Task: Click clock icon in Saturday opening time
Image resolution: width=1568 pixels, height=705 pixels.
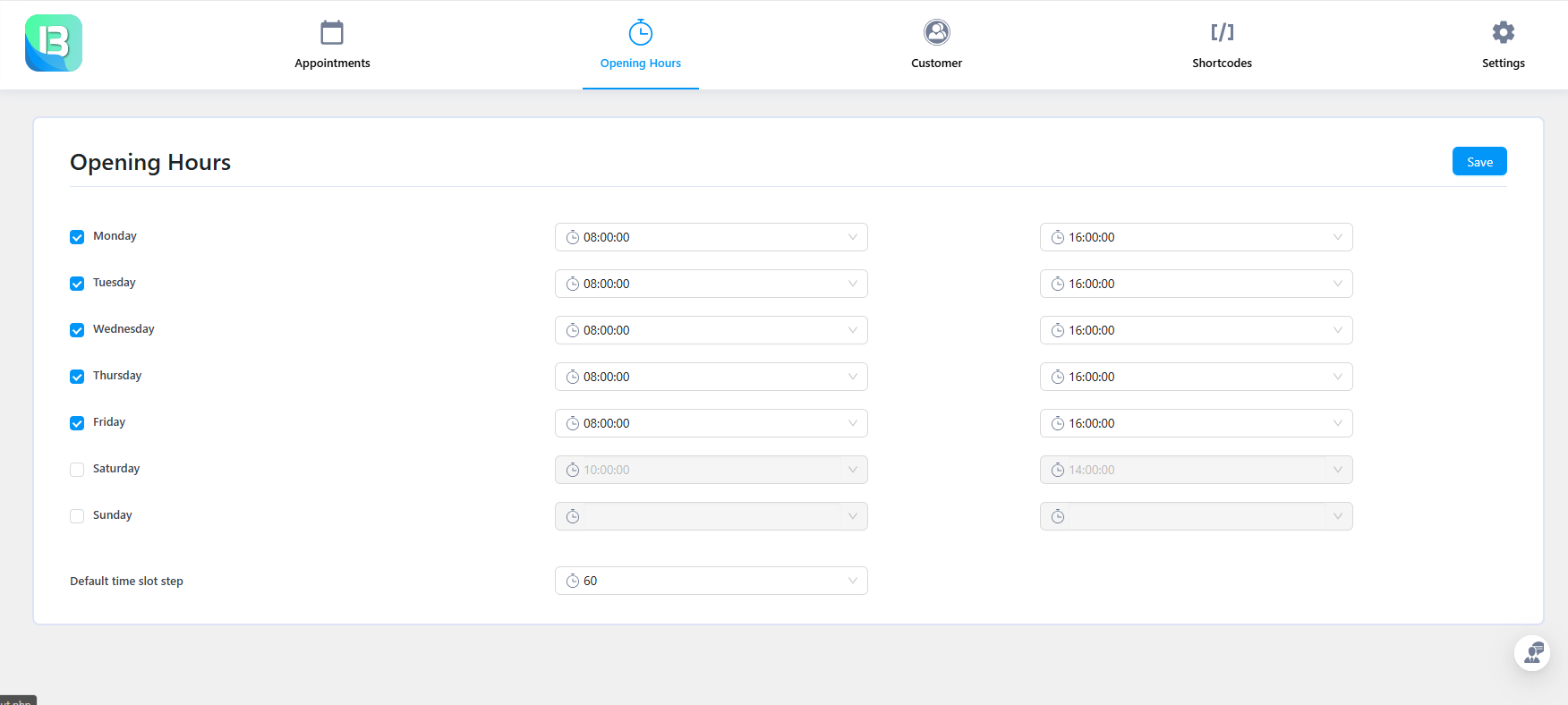Action: [x=573, y=470]
